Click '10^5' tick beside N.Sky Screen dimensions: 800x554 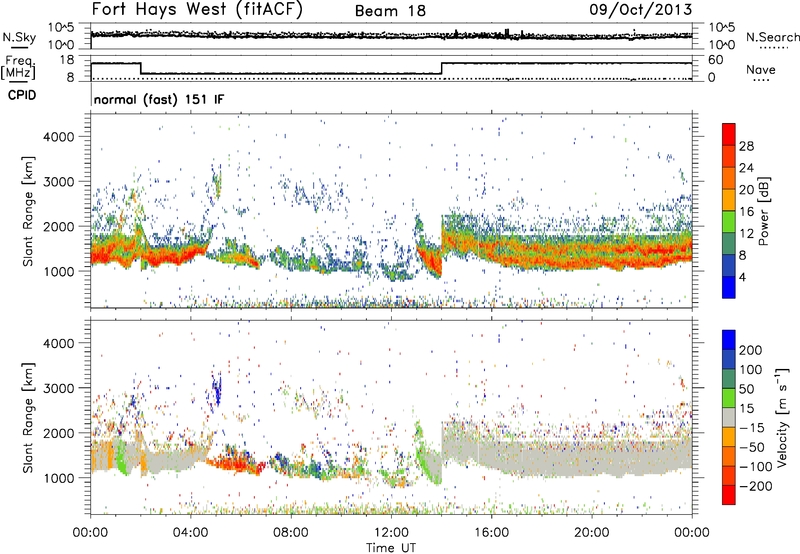[x=61, y=28]
